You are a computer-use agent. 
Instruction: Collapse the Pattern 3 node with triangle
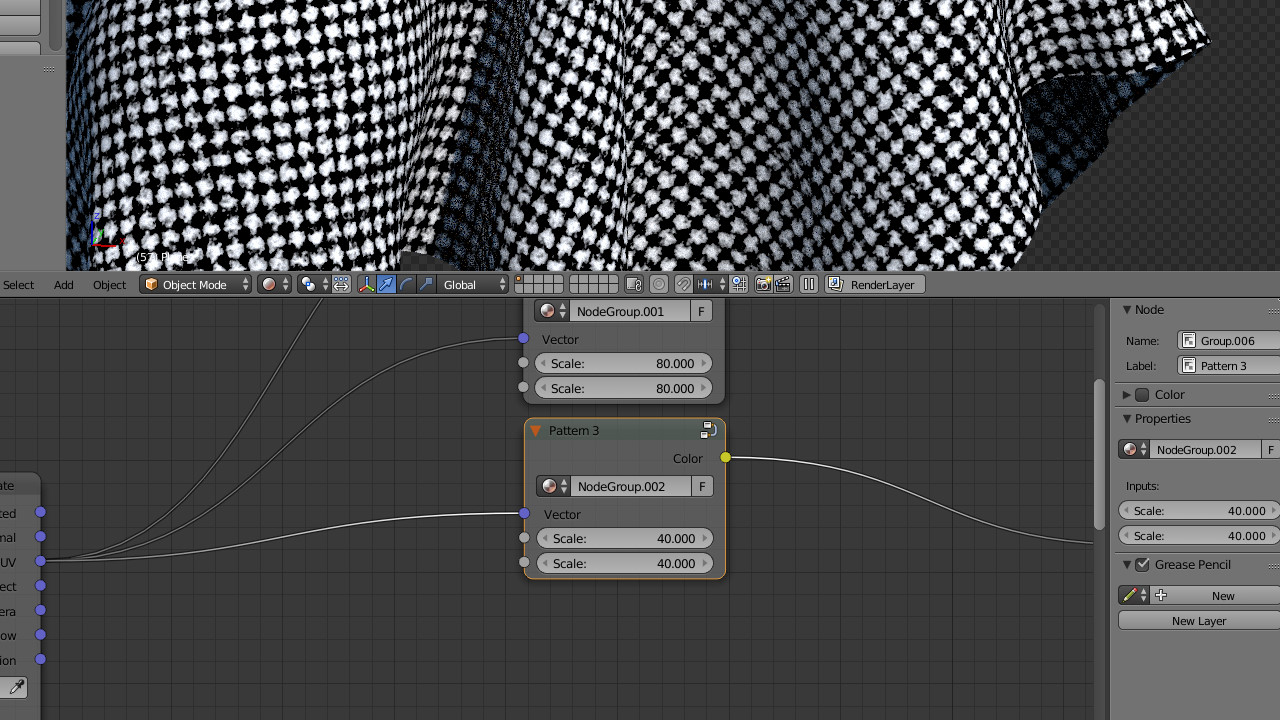(x=536, y=431)
